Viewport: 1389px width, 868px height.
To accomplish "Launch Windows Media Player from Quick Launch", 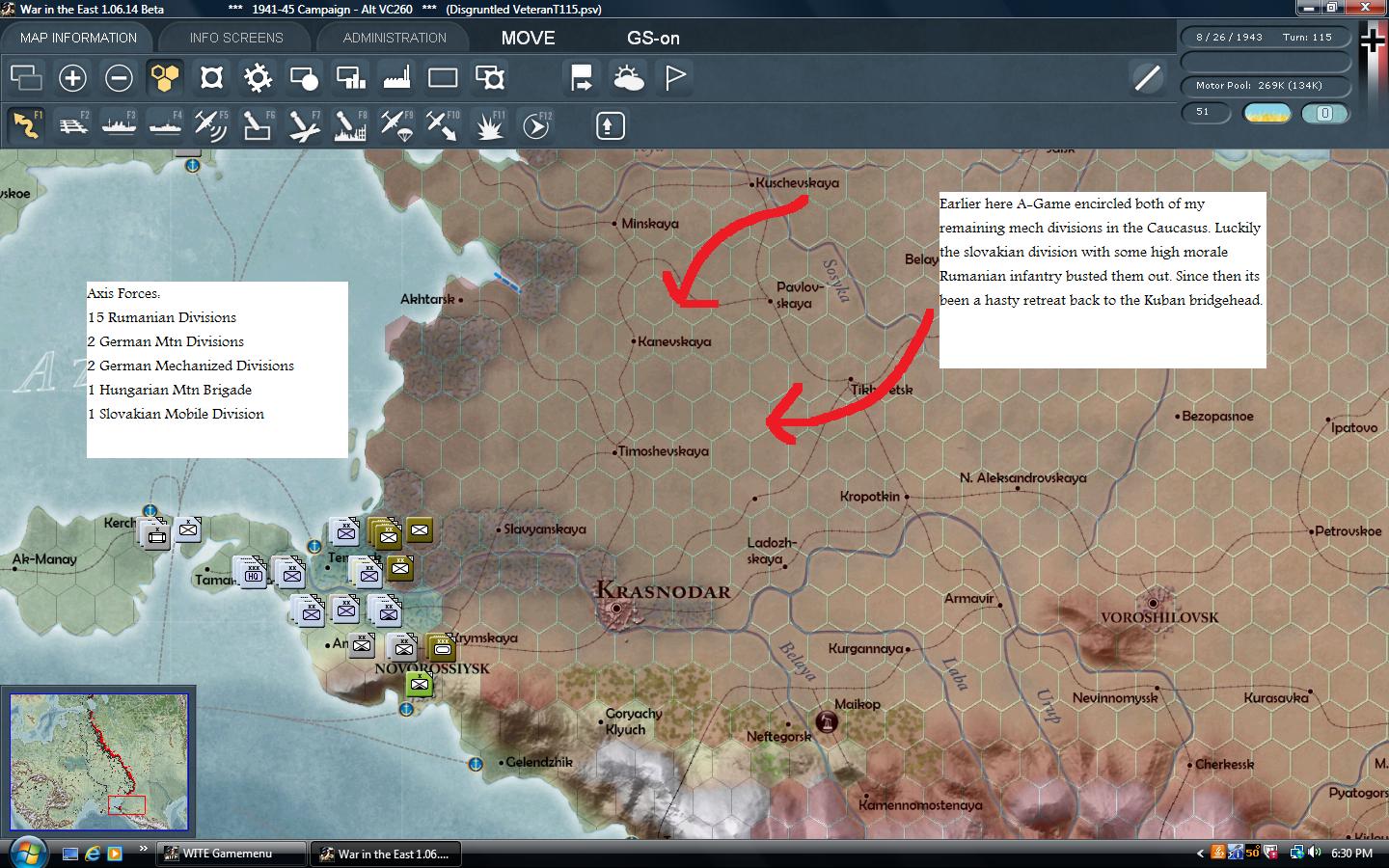I will [115, 854].
